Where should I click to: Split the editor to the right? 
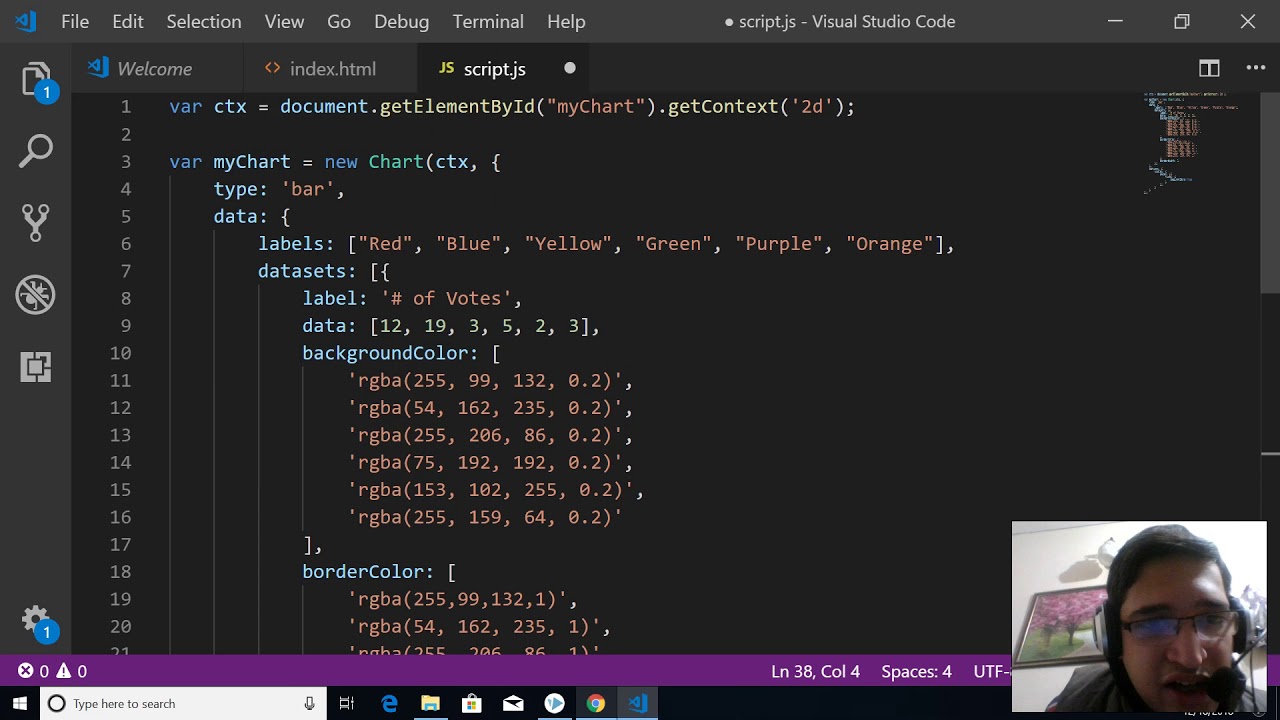click(1209, 68)
